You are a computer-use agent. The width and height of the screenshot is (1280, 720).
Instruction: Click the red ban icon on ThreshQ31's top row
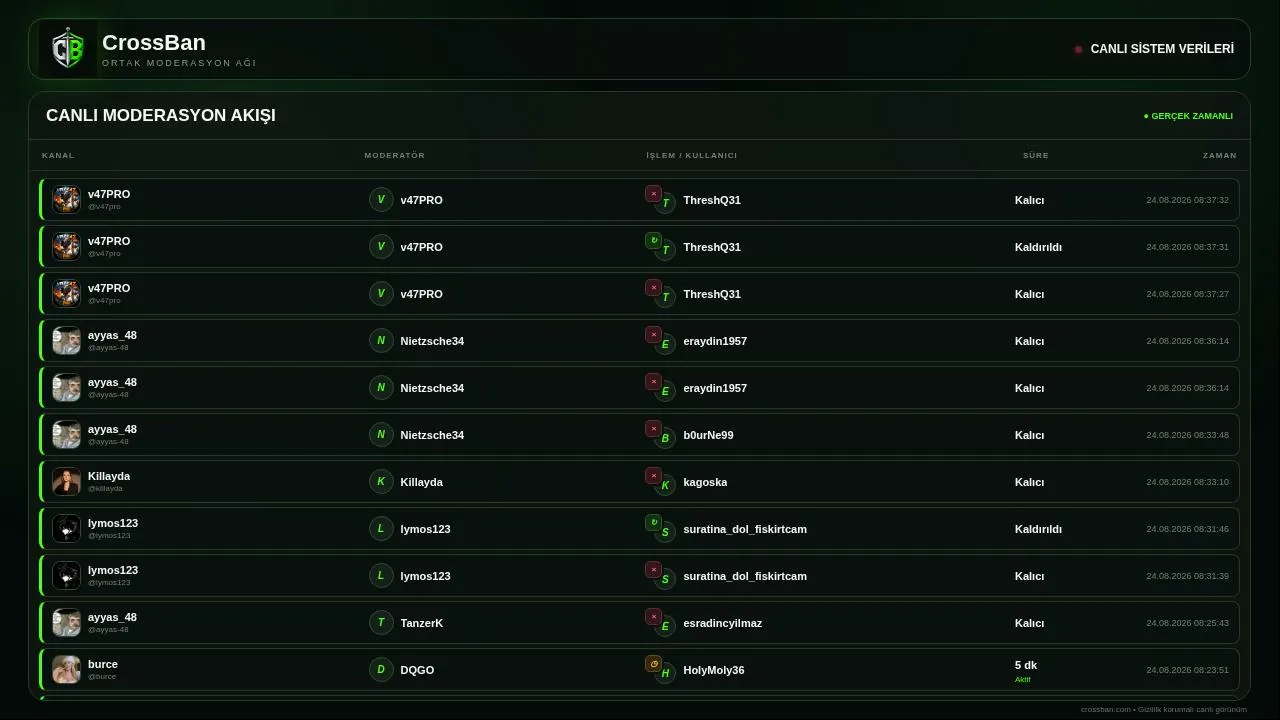click(653, 194)
